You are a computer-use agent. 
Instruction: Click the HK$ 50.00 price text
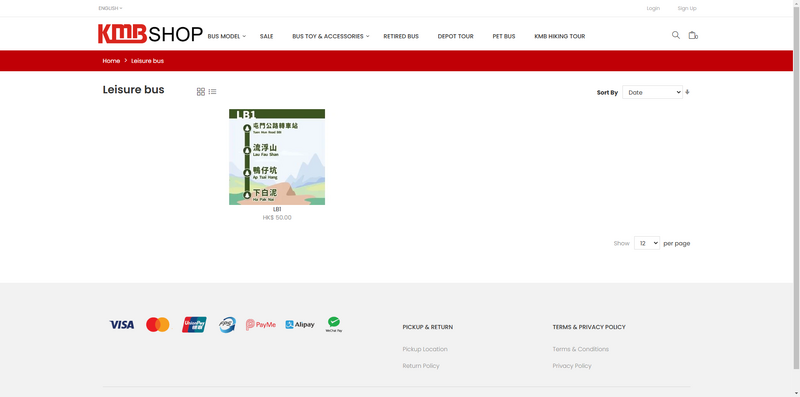tap(277, 217)
